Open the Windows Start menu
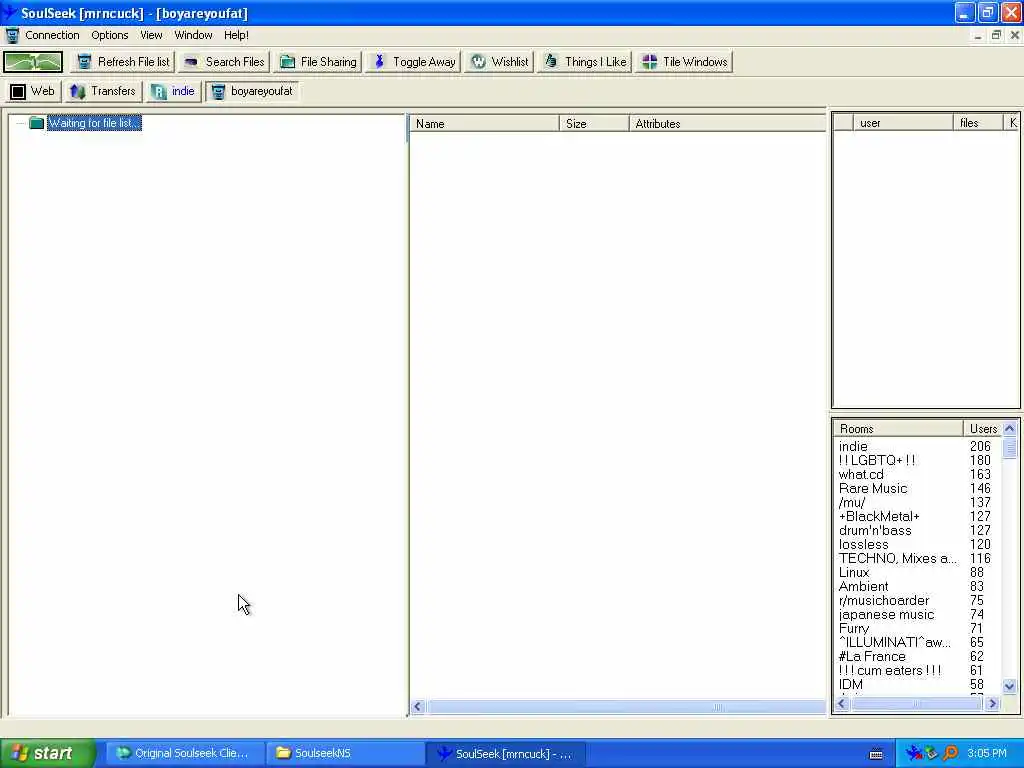 [47, 753]
